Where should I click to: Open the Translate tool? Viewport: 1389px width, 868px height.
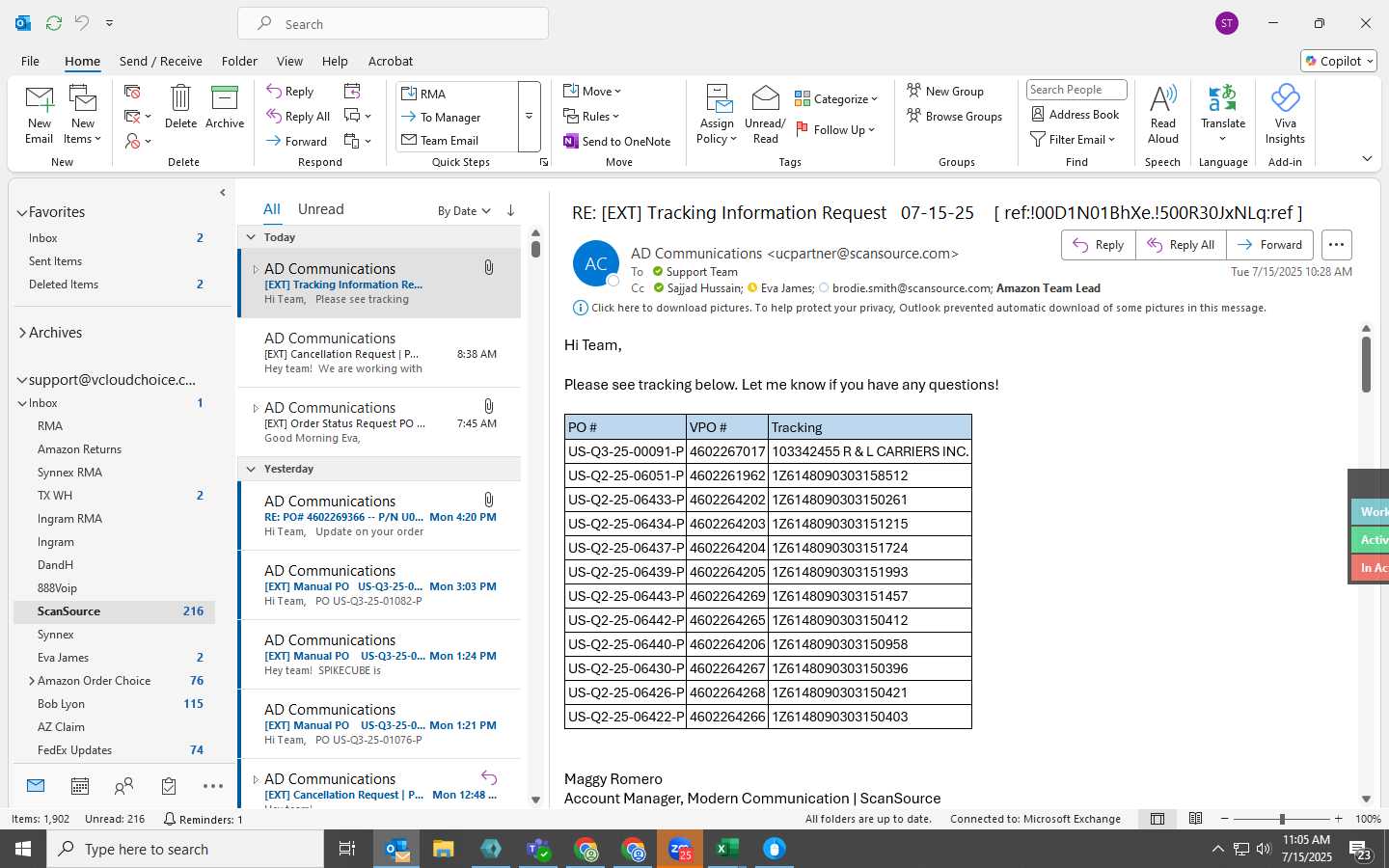1223,115
